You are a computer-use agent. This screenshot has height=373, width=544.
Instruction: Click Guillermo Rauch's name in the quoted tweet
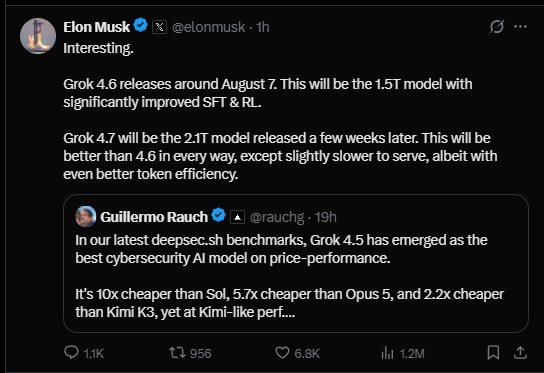pyautogui.click(x=154, y=217)
